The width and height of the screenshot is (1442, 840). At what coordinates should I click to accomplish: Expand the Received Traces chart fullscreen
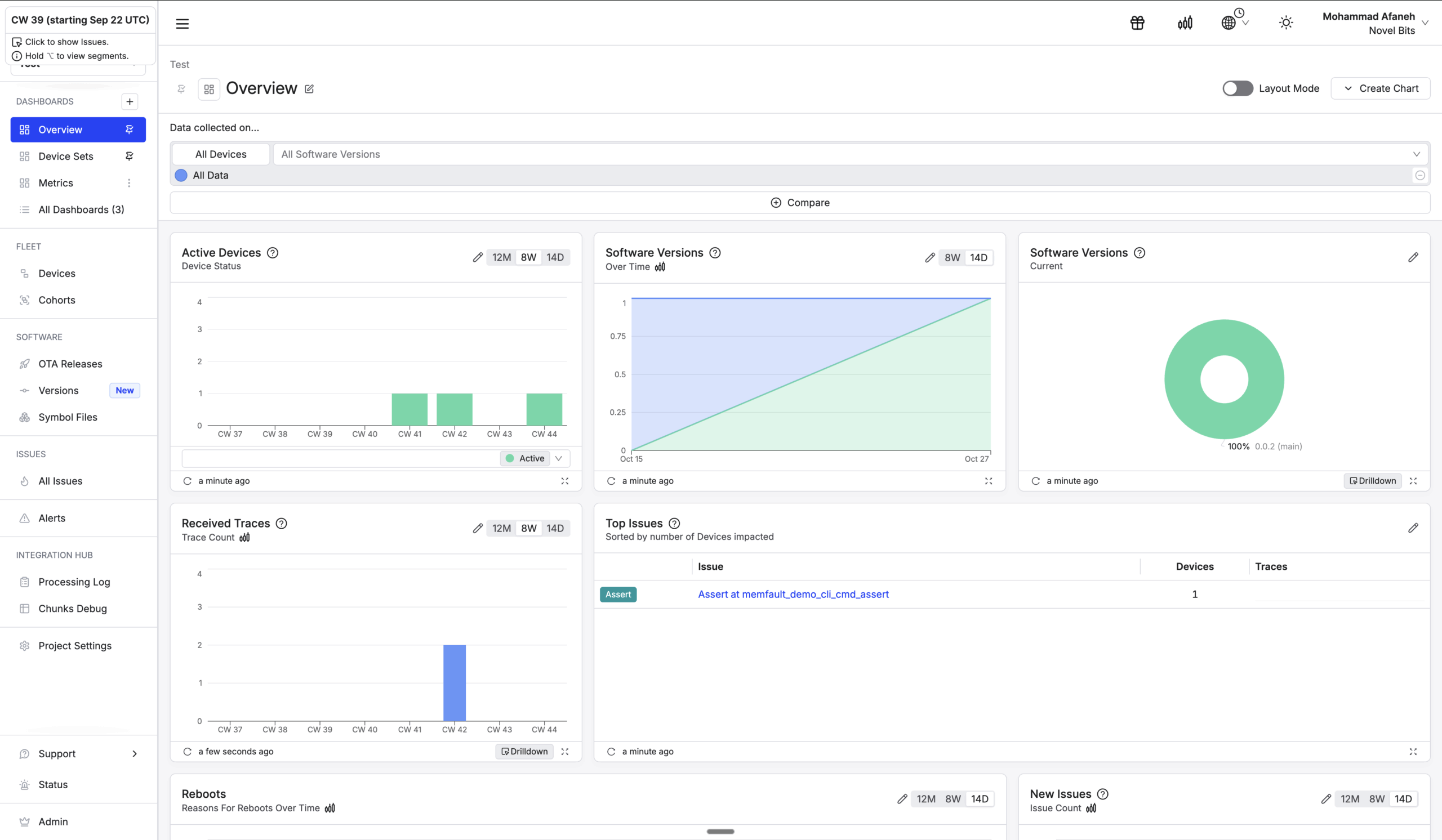565,752
